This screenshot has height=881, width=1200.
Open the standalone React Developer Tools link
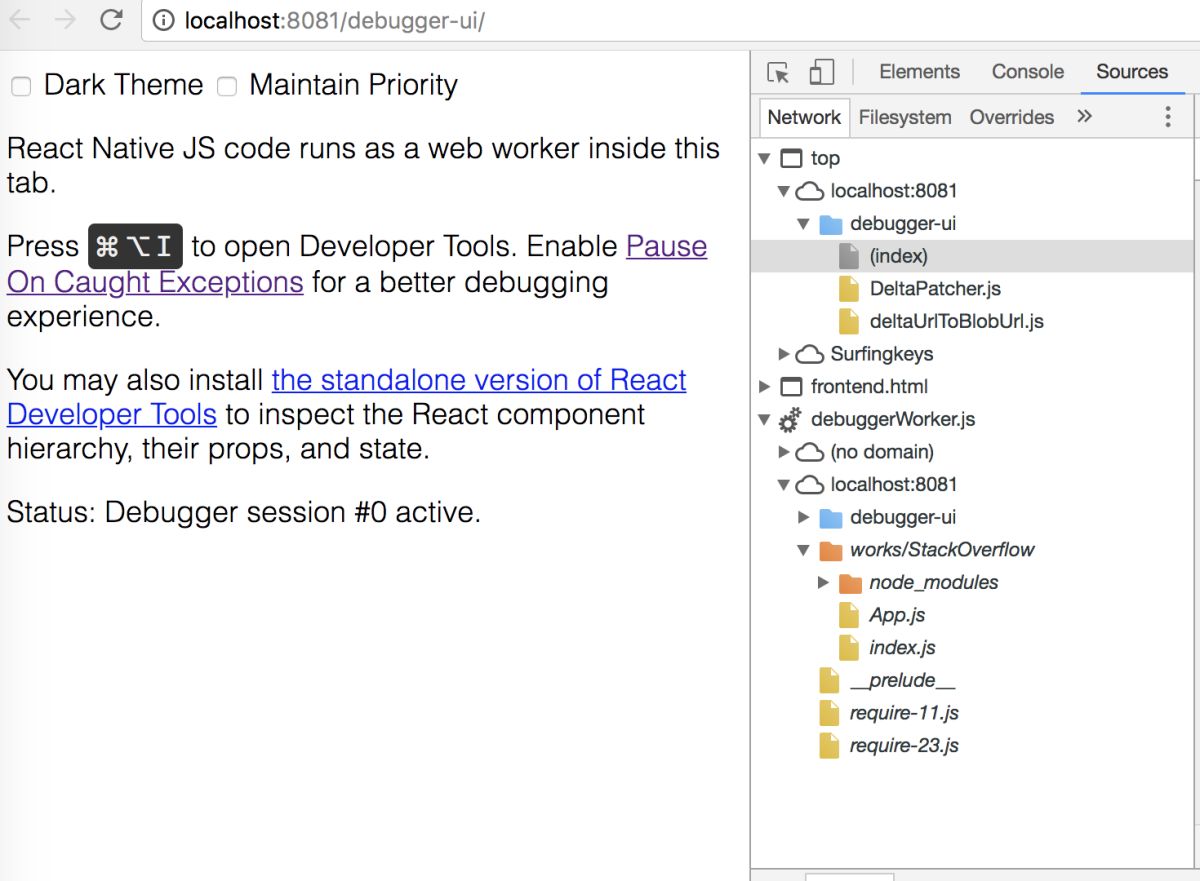coord(347,397)
